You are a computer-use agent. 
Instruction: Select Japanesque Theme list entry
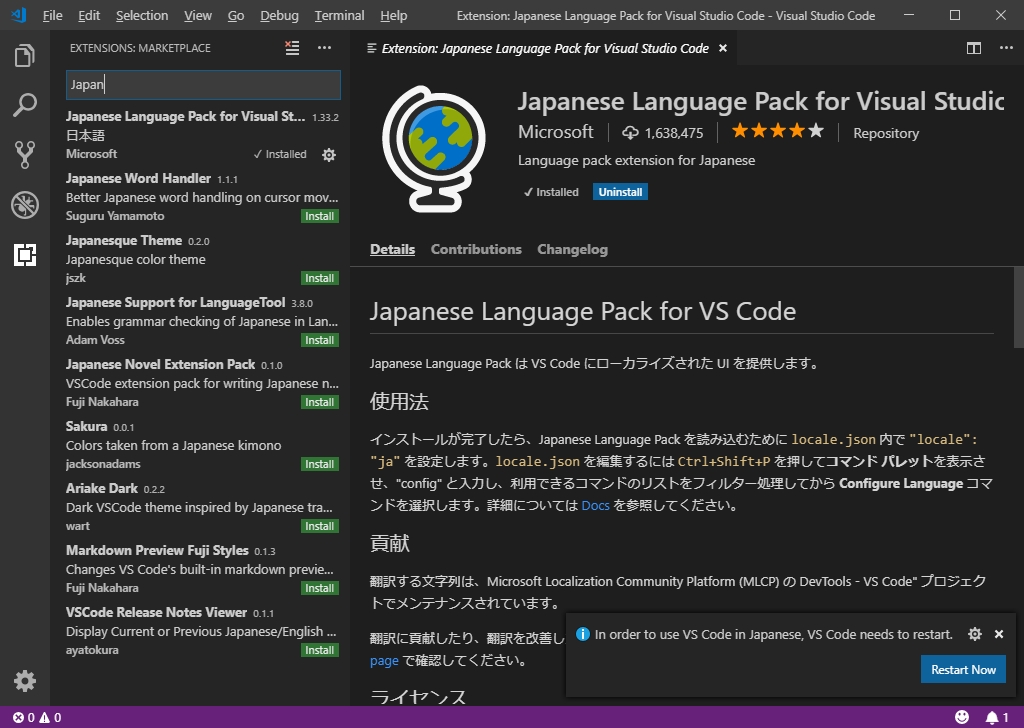202,259
